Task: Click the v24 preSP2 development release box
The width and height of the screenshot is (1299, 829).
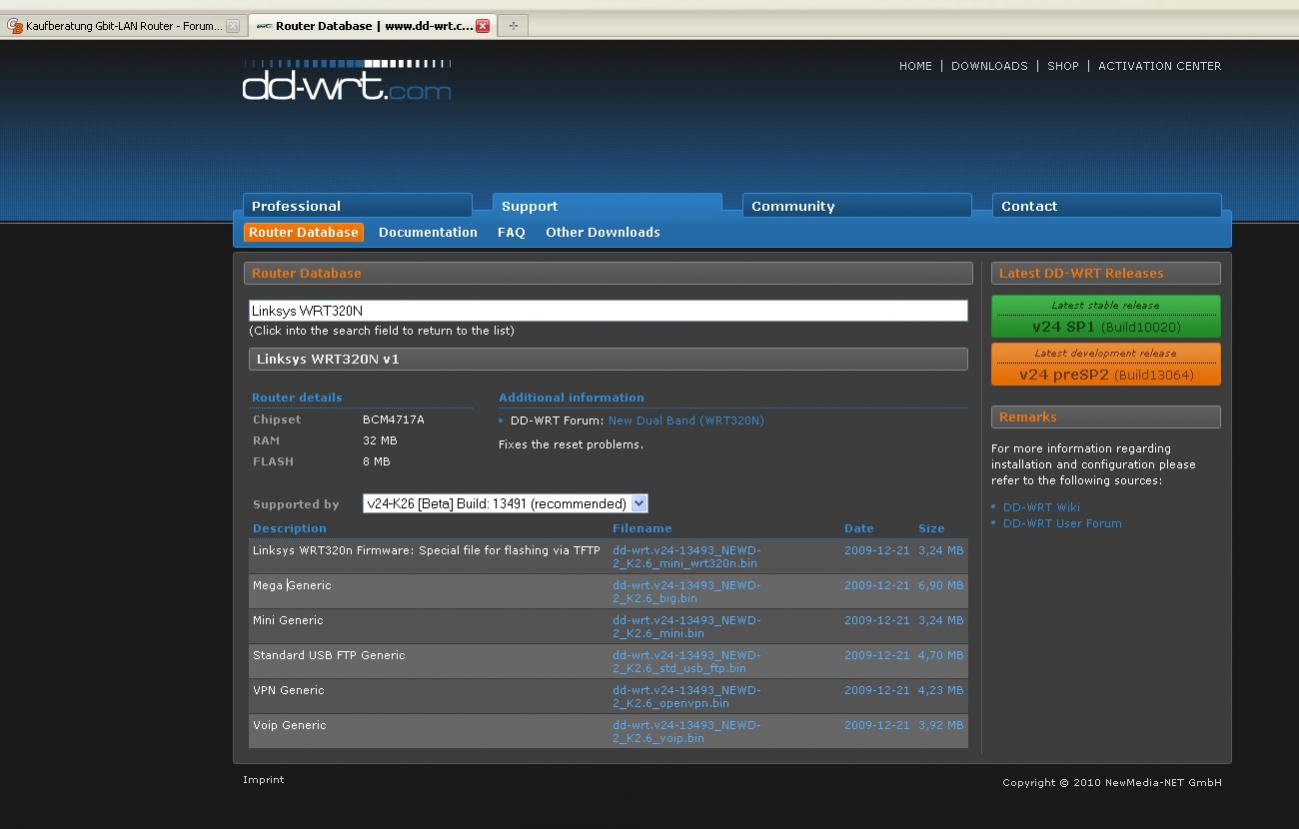Action: tap(1106, 364)
